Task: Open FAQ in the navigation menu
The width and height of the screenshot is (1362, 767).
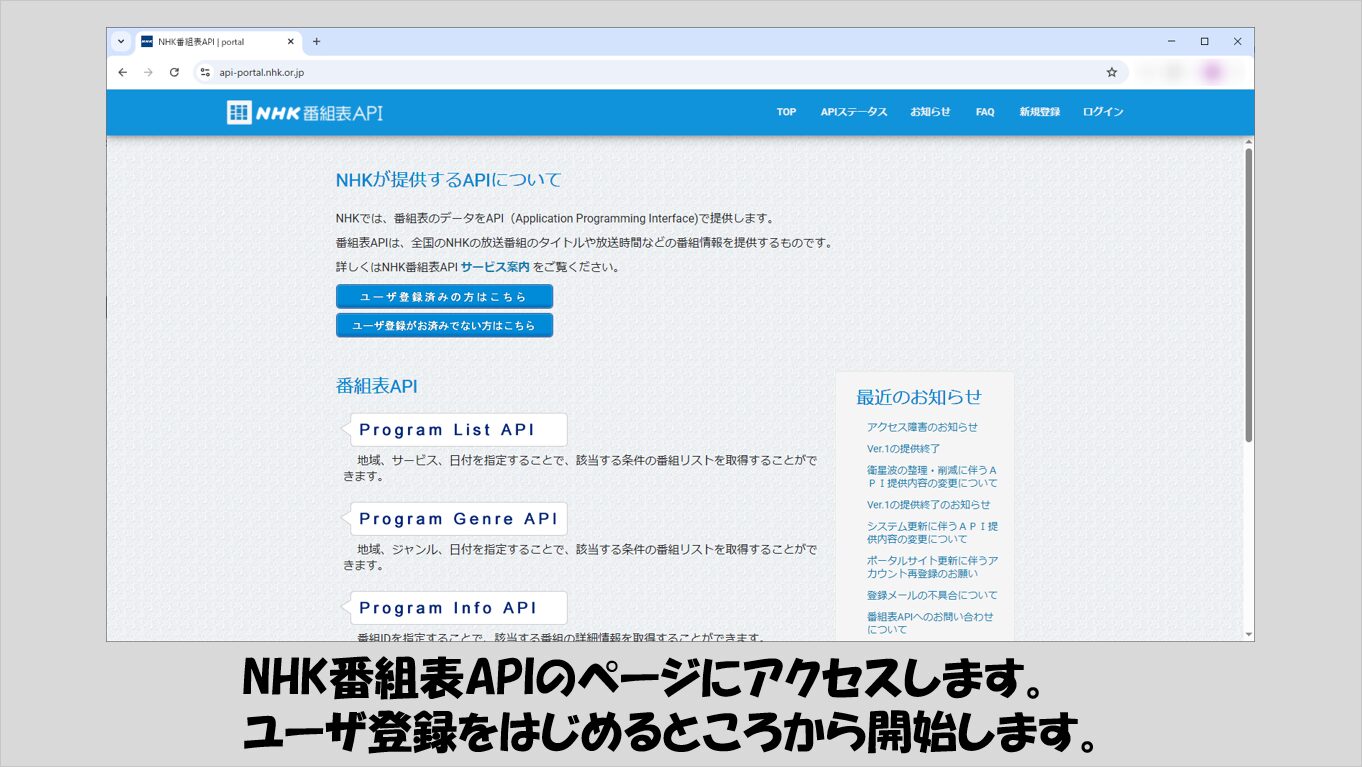Action: (985, 112)
